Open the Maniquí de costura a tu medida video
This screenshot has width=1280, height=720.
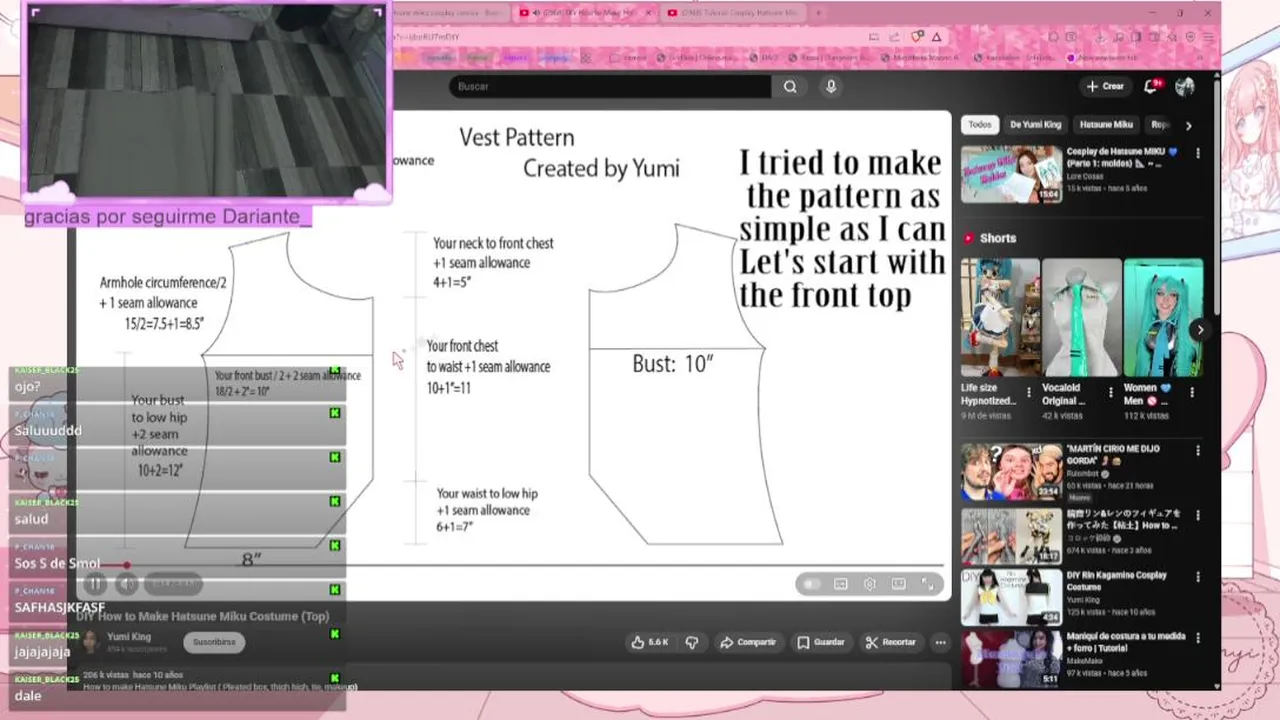click(x=1011, y=660)
